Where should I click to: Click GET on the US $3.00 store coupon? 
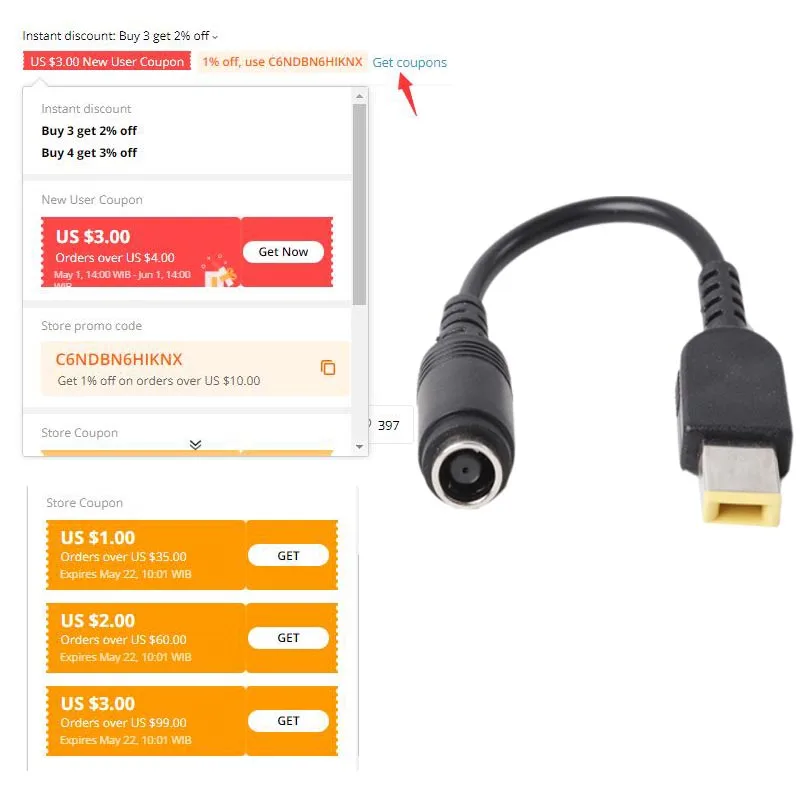click(x=288, y=721)
